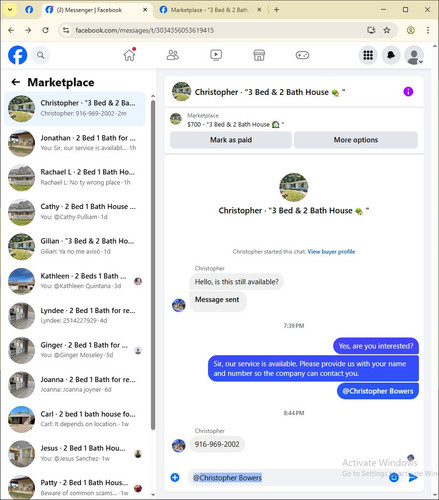Click the purple conversation information icon
The height and width of the screenshot is (500, 439).
[x=408, y=92]
